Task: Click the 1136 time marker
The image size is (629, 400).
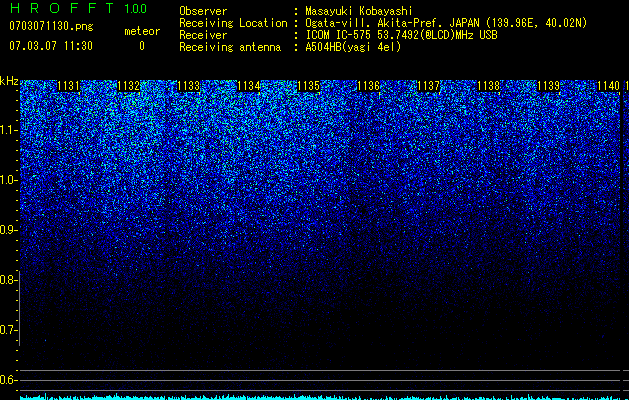Action: click(x=368, y=86)
